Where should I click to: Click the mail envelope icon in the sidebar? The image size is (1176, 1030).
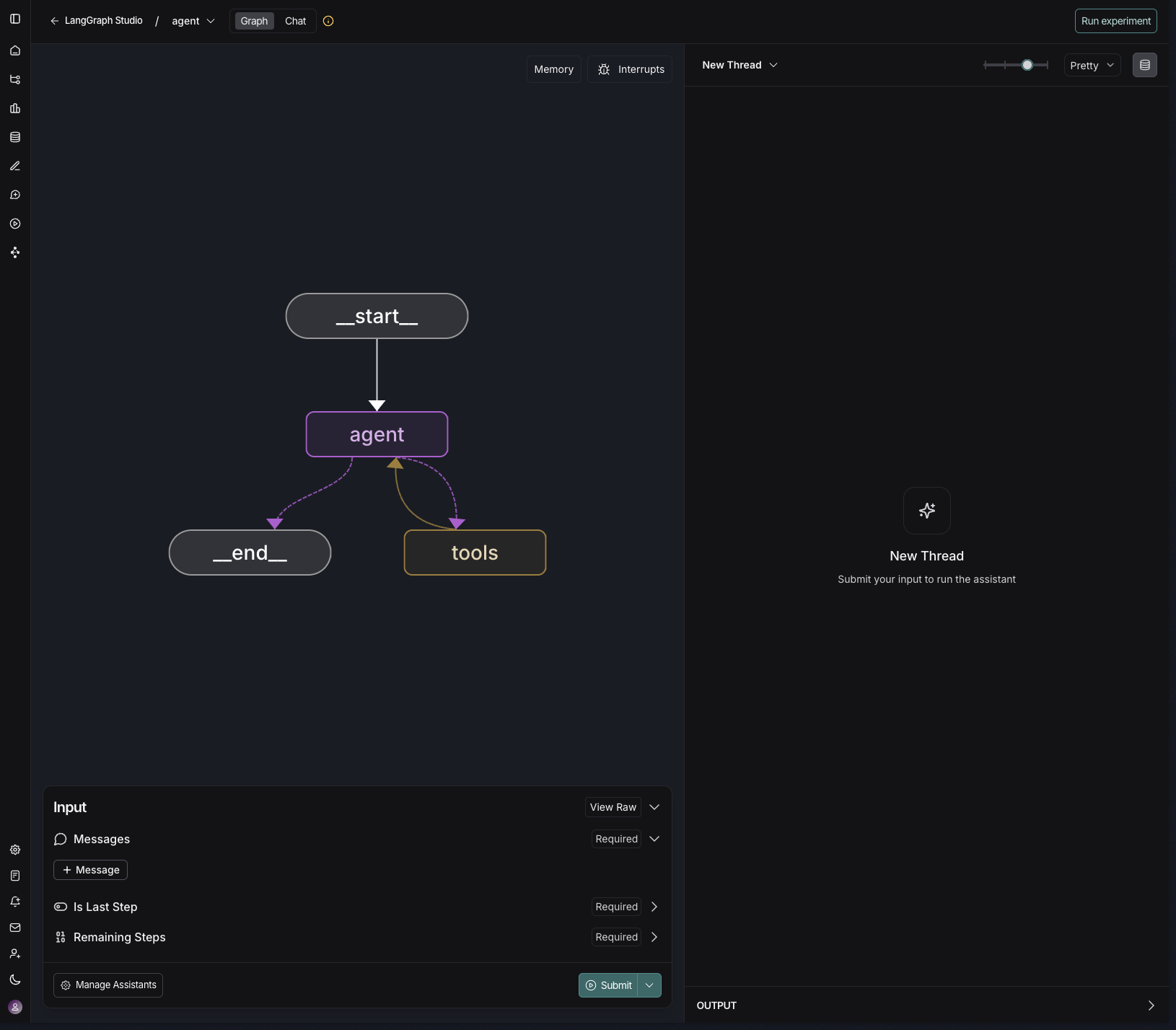tap(15, 928)
